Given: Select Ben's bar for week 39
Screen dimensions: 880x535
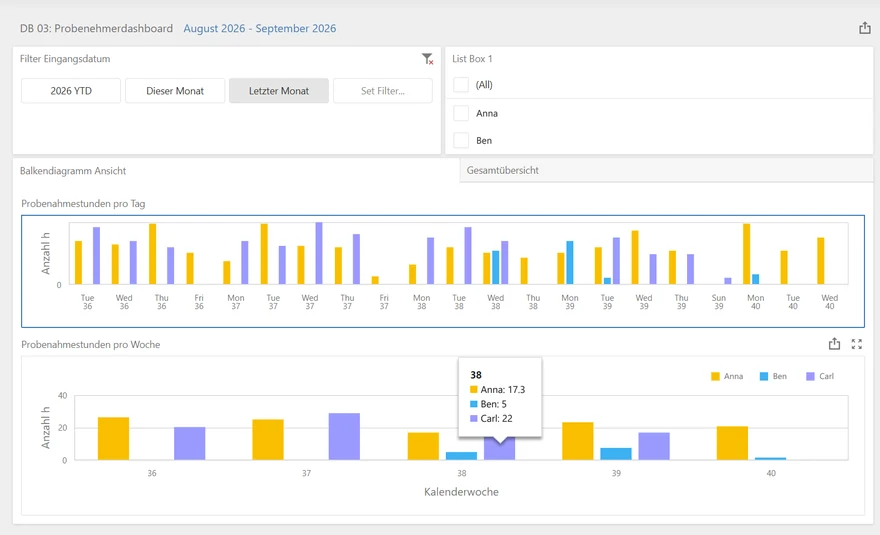Looking at the screenshot, I should (616, 454).
